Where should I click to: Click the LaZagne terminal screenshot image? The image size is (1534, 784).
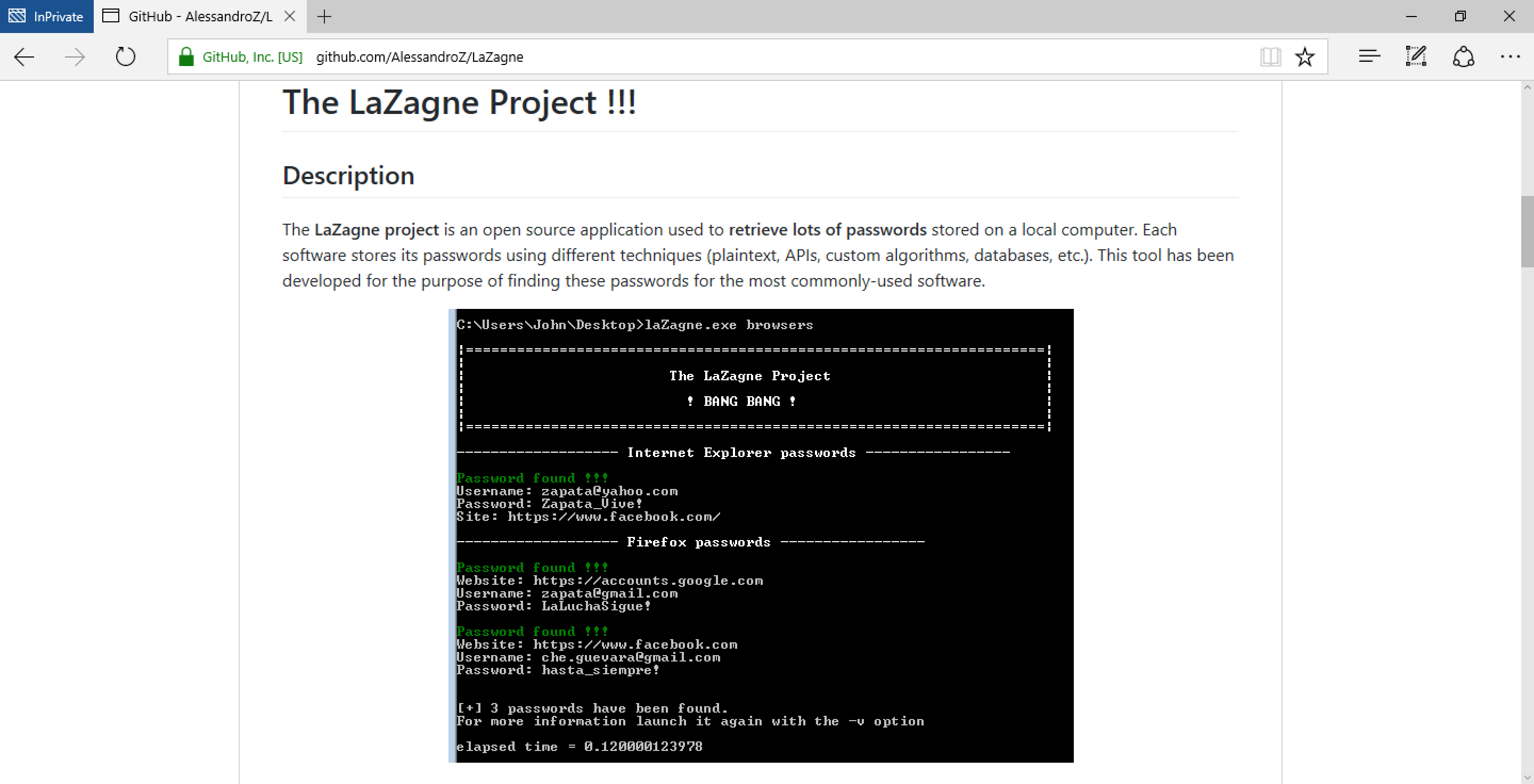[x=761, y=535]
